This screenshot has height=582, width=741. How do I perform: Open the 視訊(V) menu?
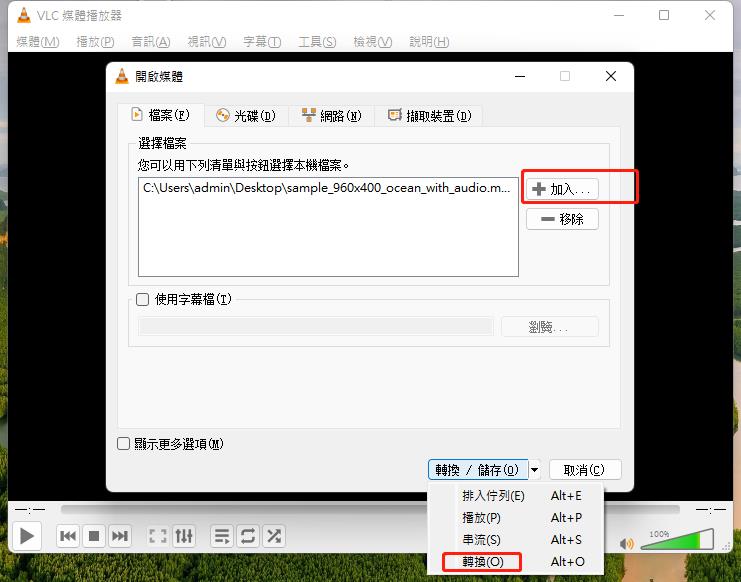point(207,42)
